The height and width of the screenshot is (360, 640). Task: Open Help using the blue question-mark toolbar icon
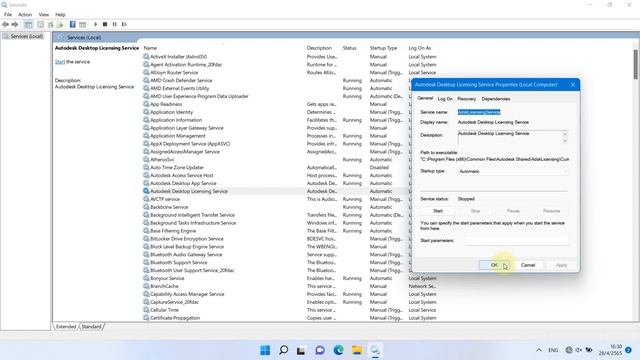73,24
